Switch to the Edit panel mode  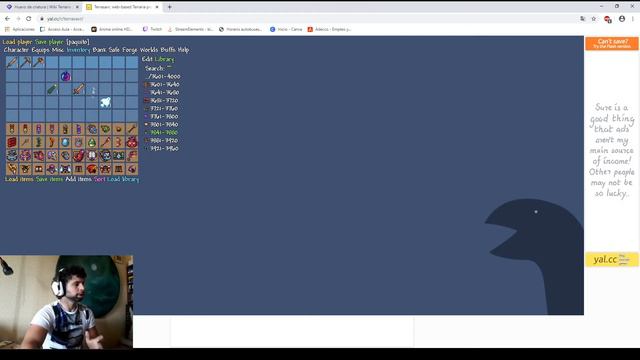point(147,59)
